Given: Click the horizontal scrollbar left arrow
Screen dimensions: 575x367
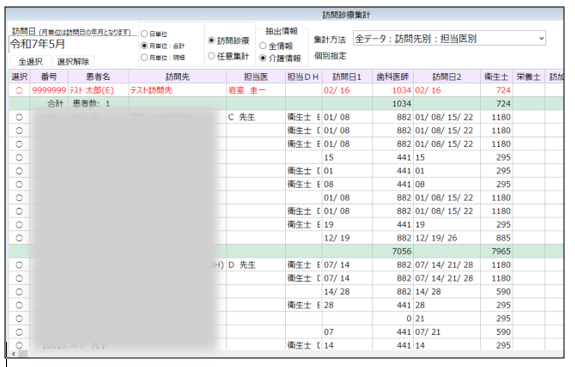Looking at the screenshot, I should pyautogui.click(x=14, y=354).
